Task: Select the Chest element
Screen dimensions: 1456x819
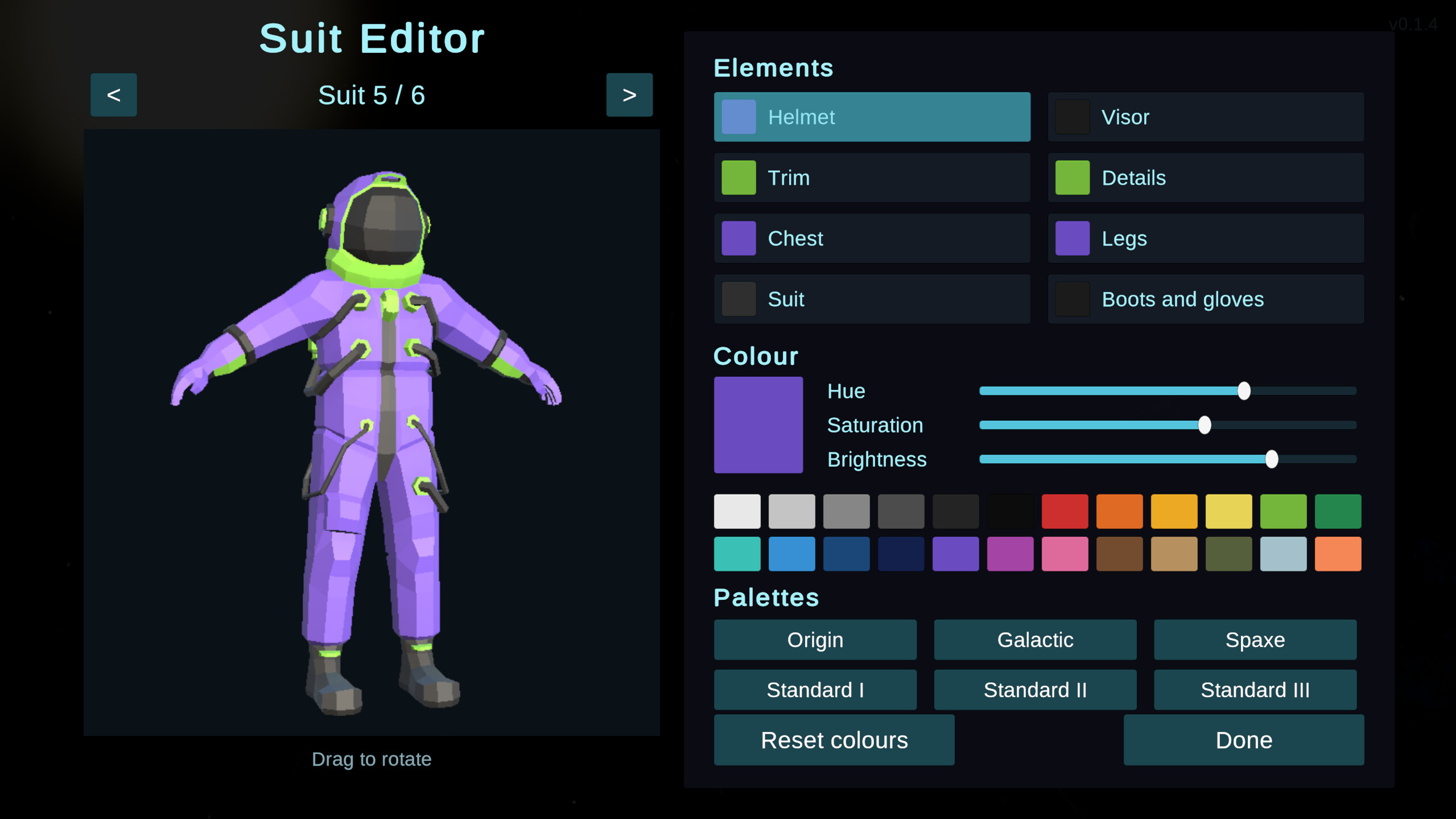Action: (872, 238)
